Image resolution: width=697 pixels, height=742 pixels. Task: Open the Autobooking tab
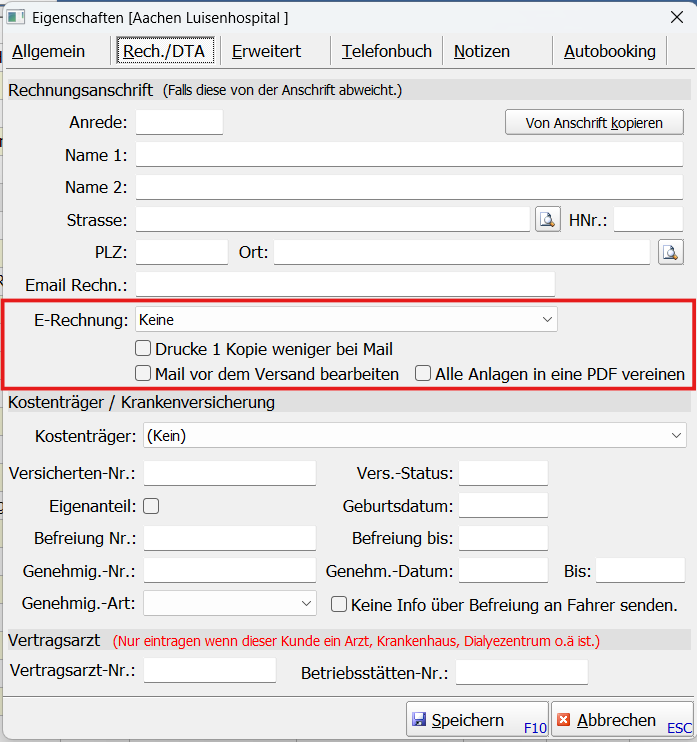(x=609, y=52)
